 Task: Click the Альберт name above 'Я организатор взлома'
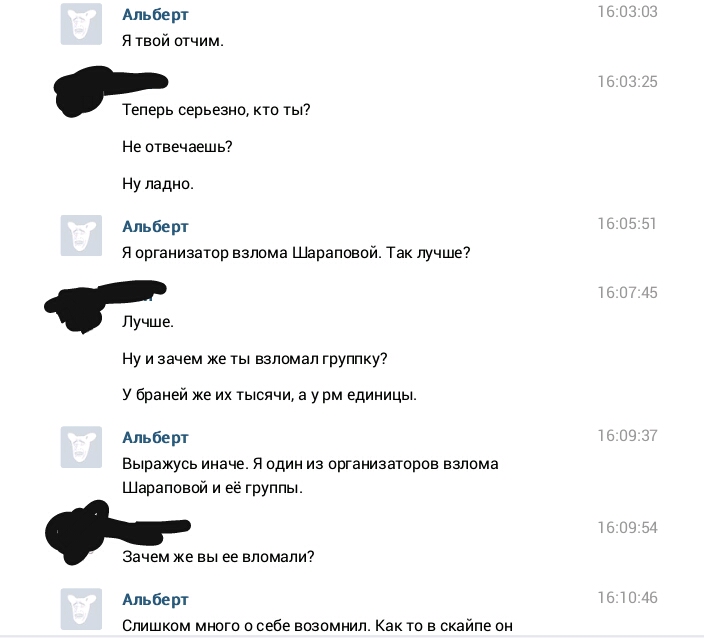tap(155, 226)
